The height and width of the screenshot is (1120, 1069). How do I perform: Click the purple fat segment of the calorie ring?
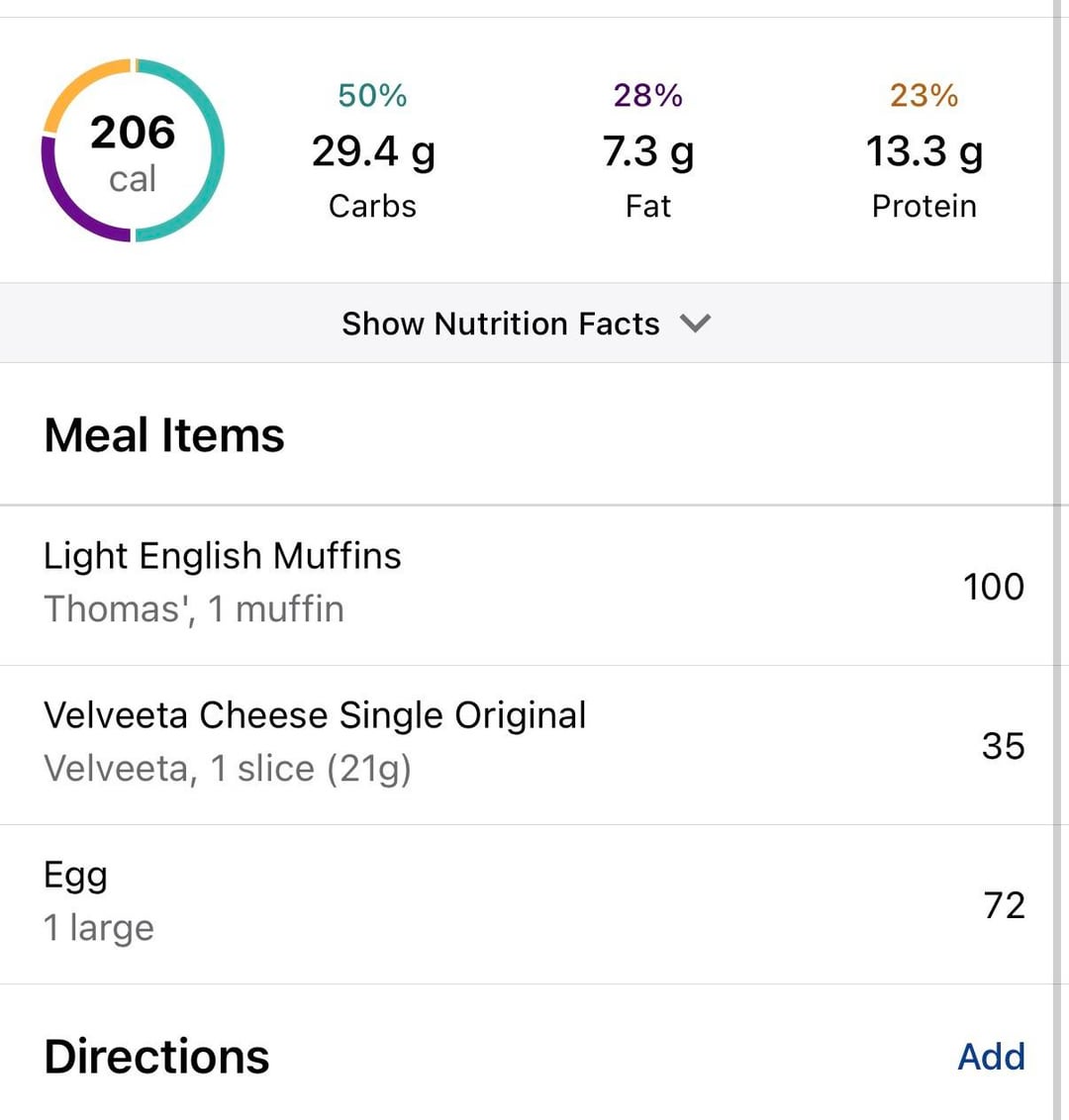tap(61, 196)
